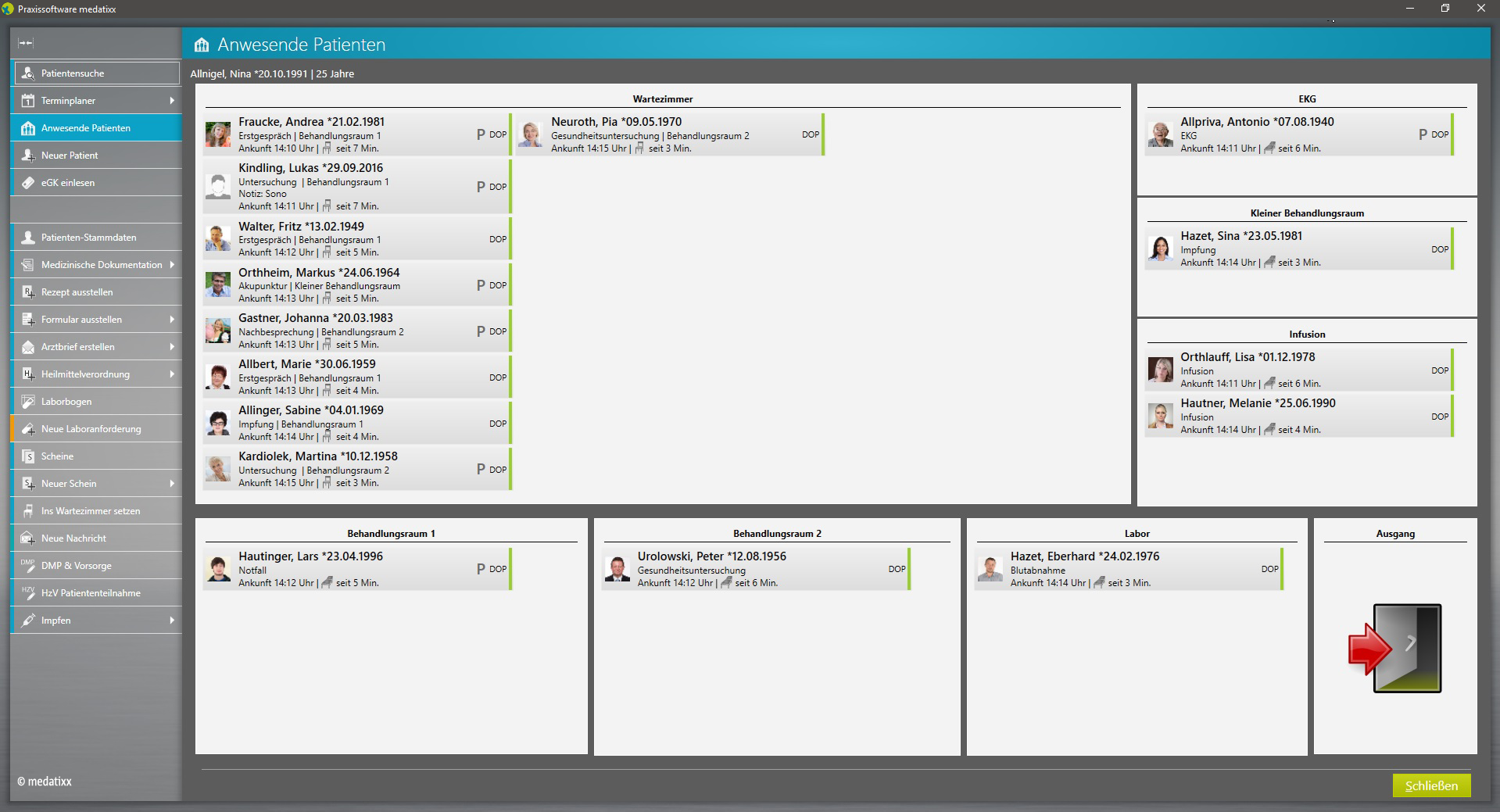Select Neuer Patient in the sidebar
The image size is (1500, 812).
70,156
